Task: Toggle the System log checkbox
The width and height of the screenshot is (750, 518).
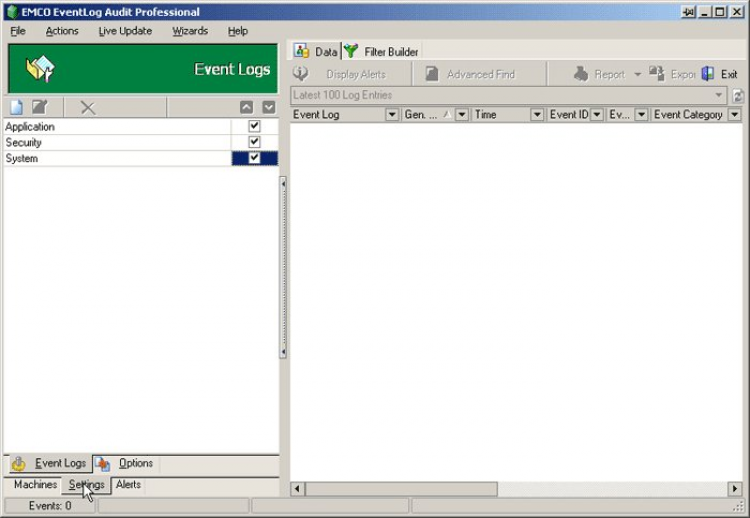Action: (254, 158)
